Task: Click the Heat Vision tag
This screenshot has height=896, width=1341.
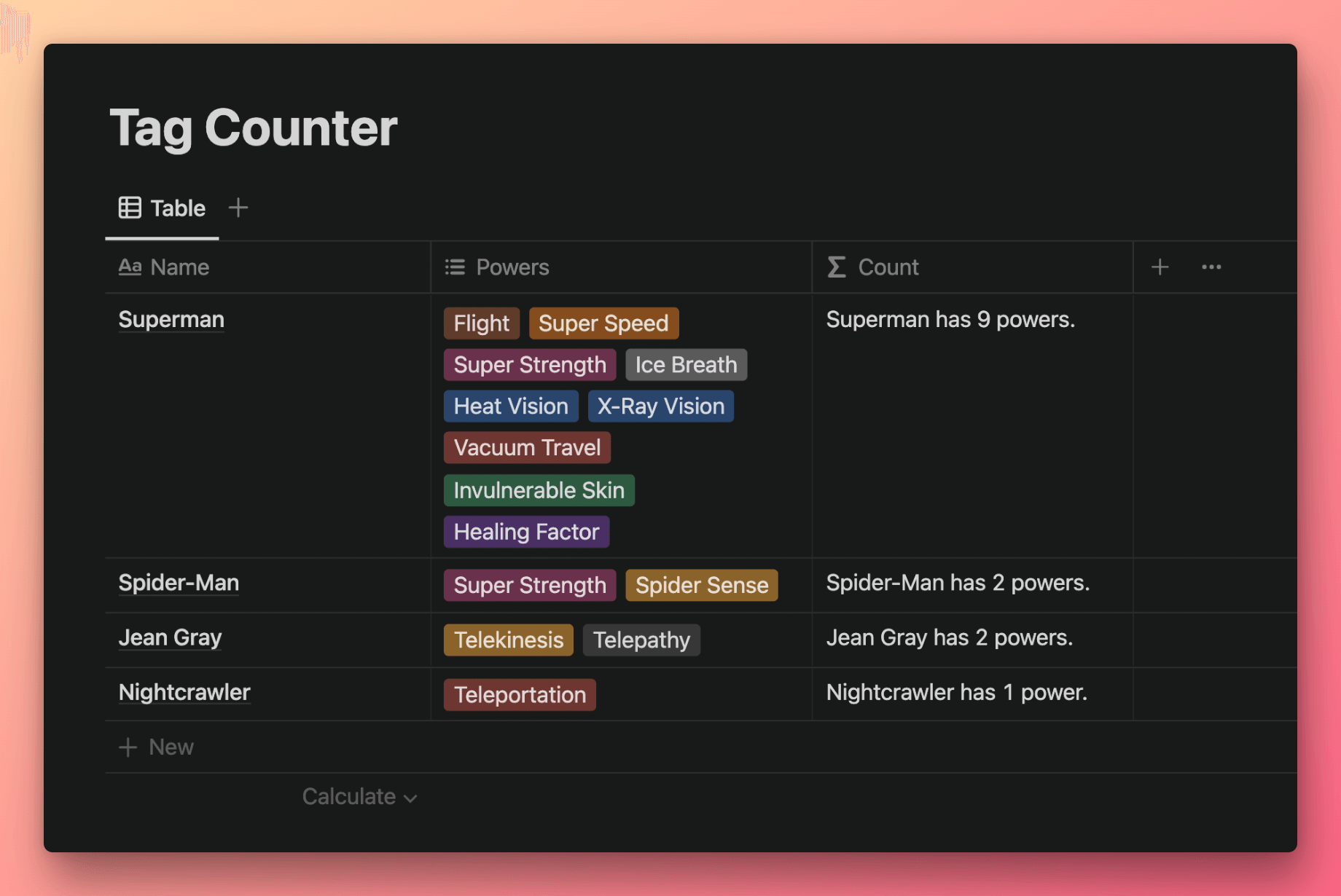Action: [x=511, y=406]
